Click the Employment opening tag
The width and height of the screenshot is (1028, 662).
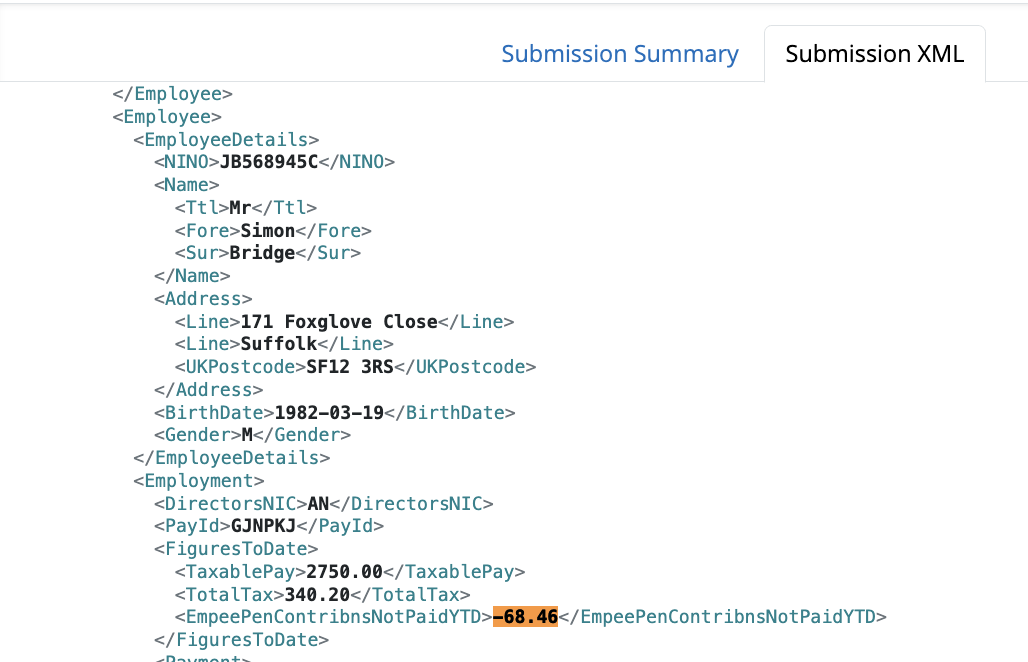point(187,480)
